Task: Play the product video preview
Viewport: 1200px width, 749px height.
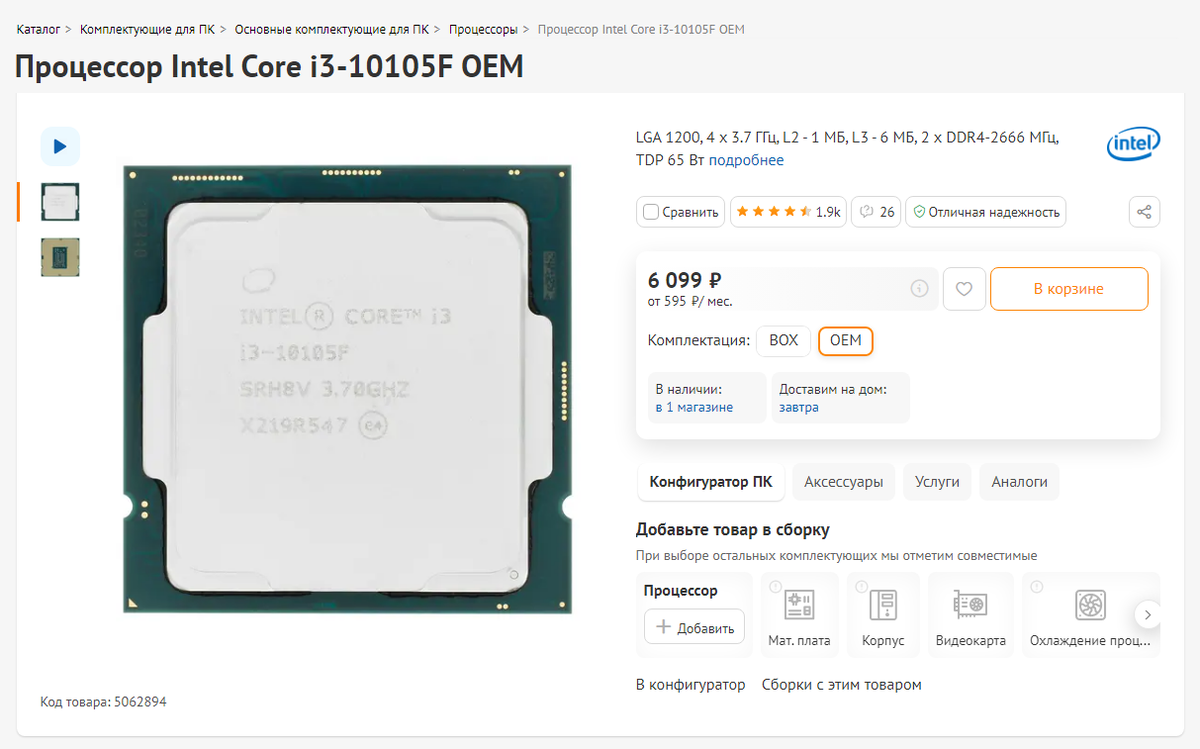Action: coord(60,147)
